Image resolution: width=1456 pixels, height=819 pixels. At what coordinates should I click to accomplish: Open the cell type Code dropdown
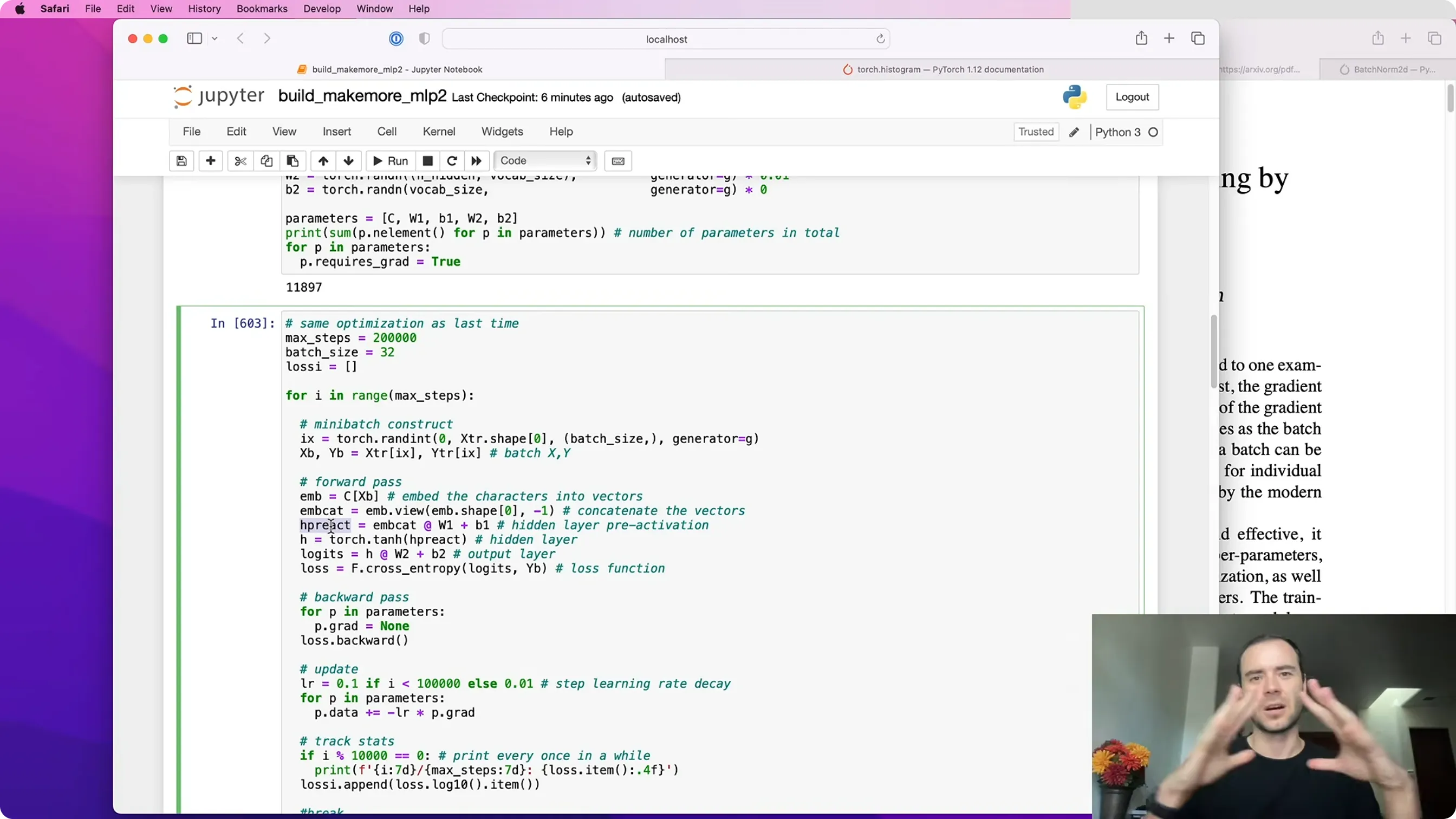(x=545, y=161)
